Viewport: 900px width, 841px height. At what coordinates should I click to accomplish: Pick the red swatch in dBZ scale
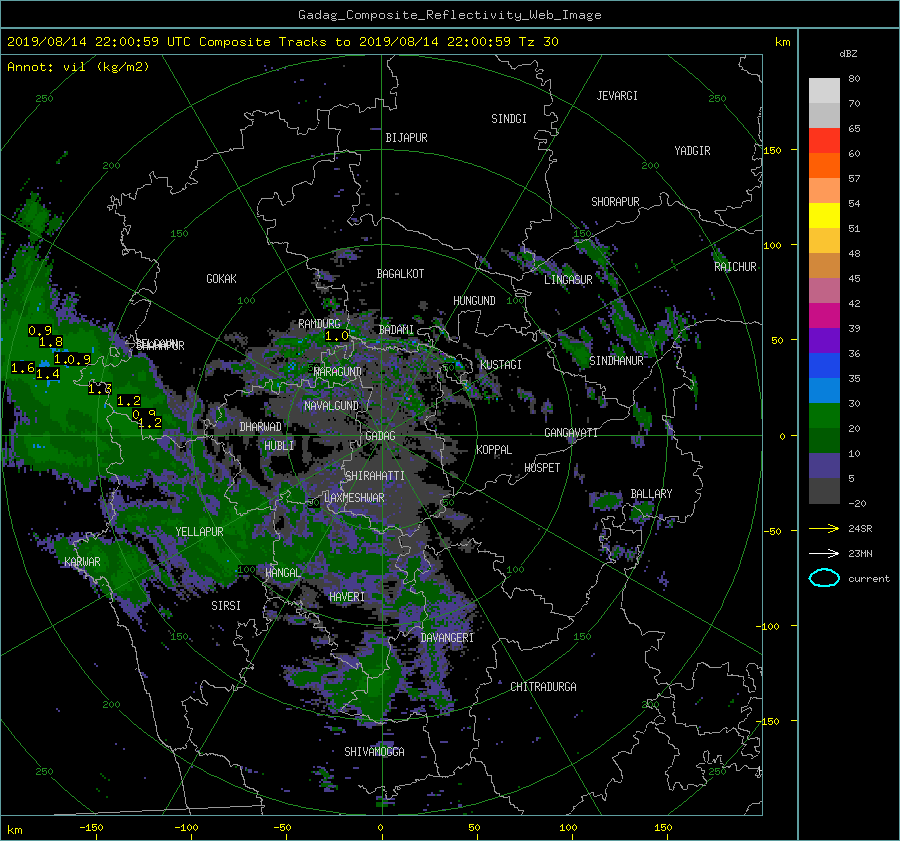[824, 141]
